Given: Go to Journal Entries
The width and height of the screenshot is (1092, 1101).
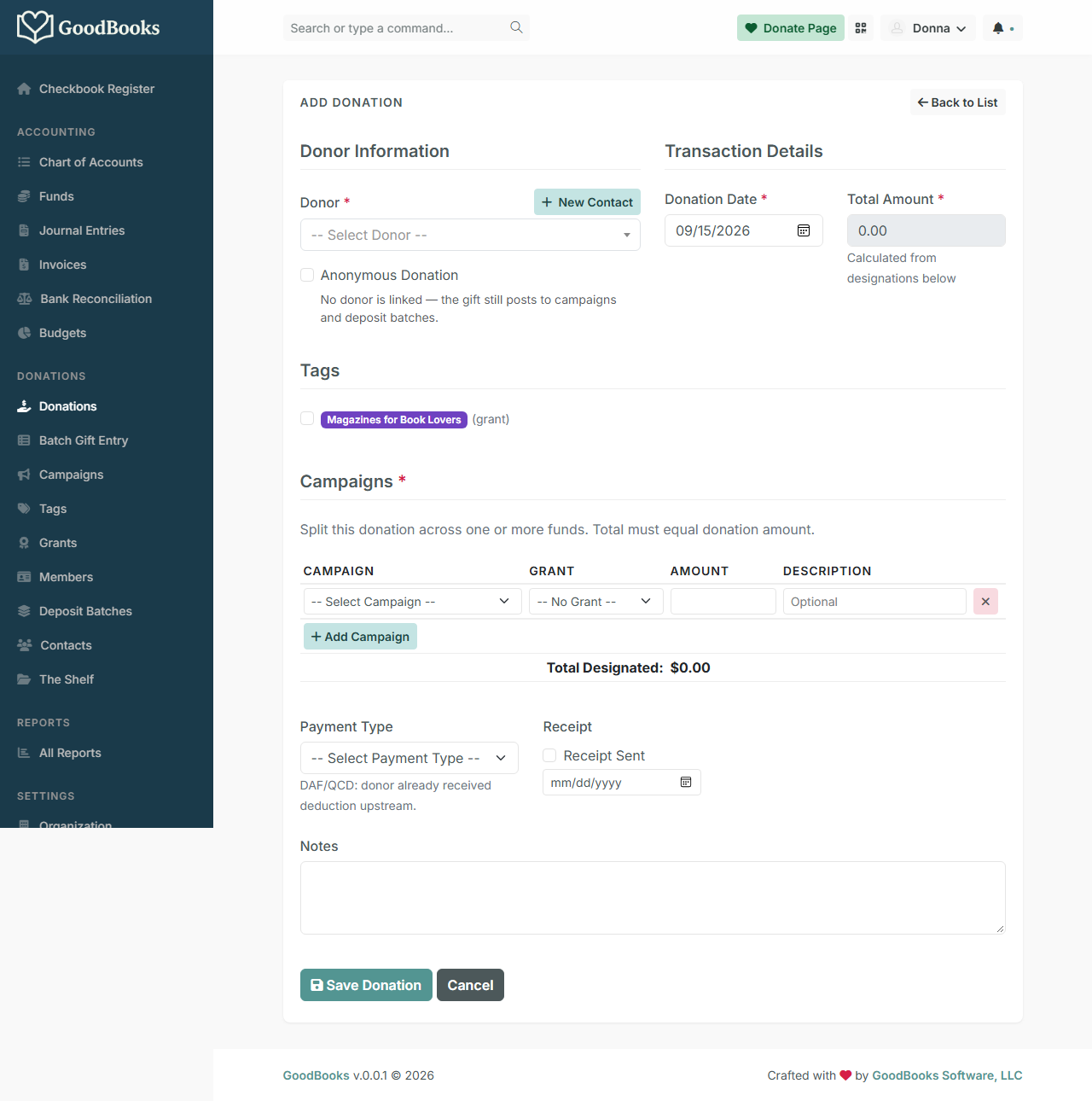Looking at the screenshot, I should click(82, 230).
